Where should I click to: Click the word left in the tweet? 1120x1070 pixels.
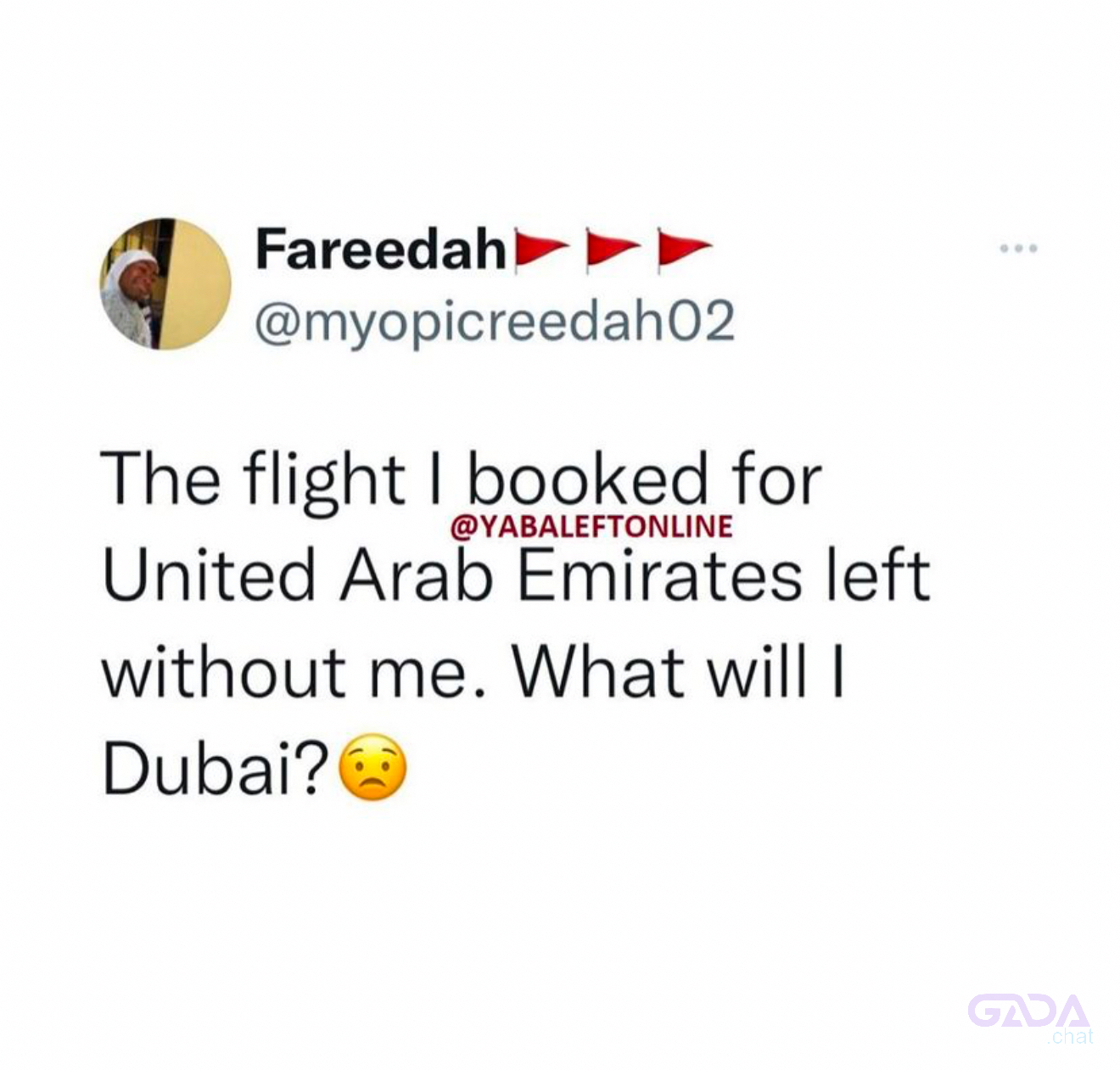878,574
